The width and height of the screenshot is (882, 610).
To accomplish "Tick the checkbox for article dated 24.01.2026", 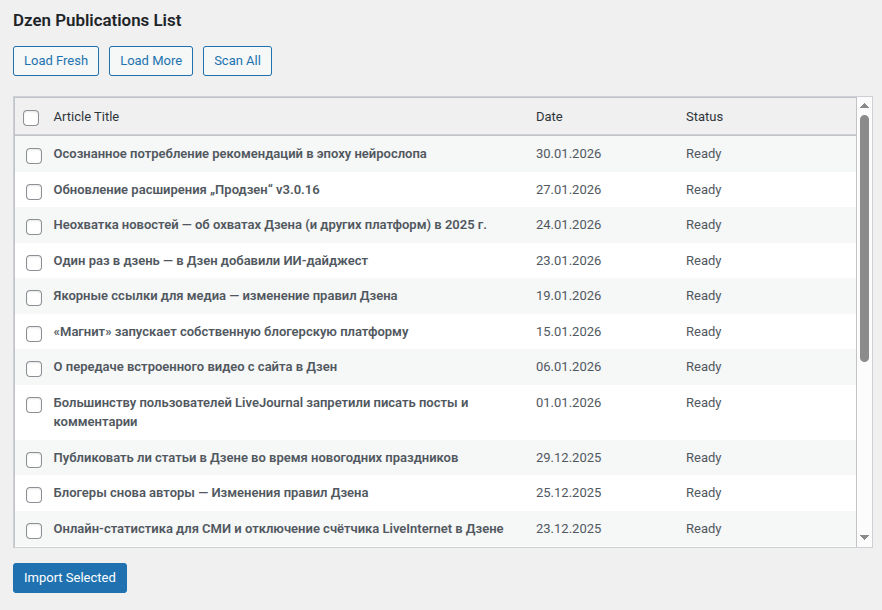I will [x=34, y=226].
